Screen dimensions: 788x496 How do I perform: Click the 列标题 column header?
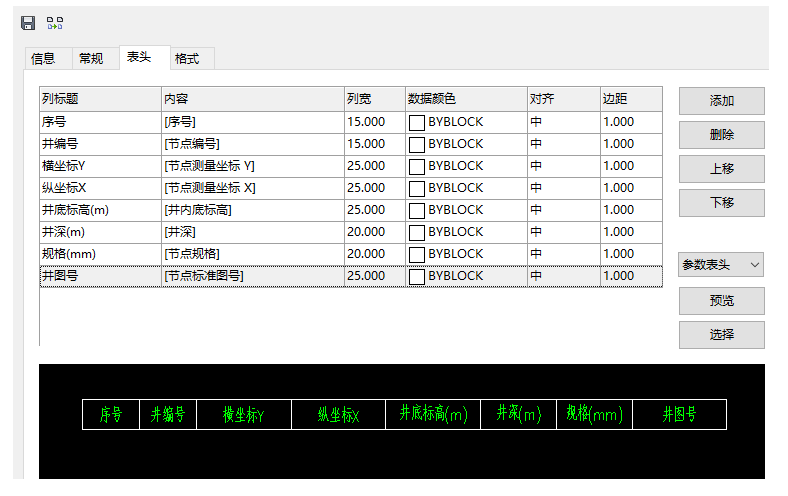(x=100, y=99)
